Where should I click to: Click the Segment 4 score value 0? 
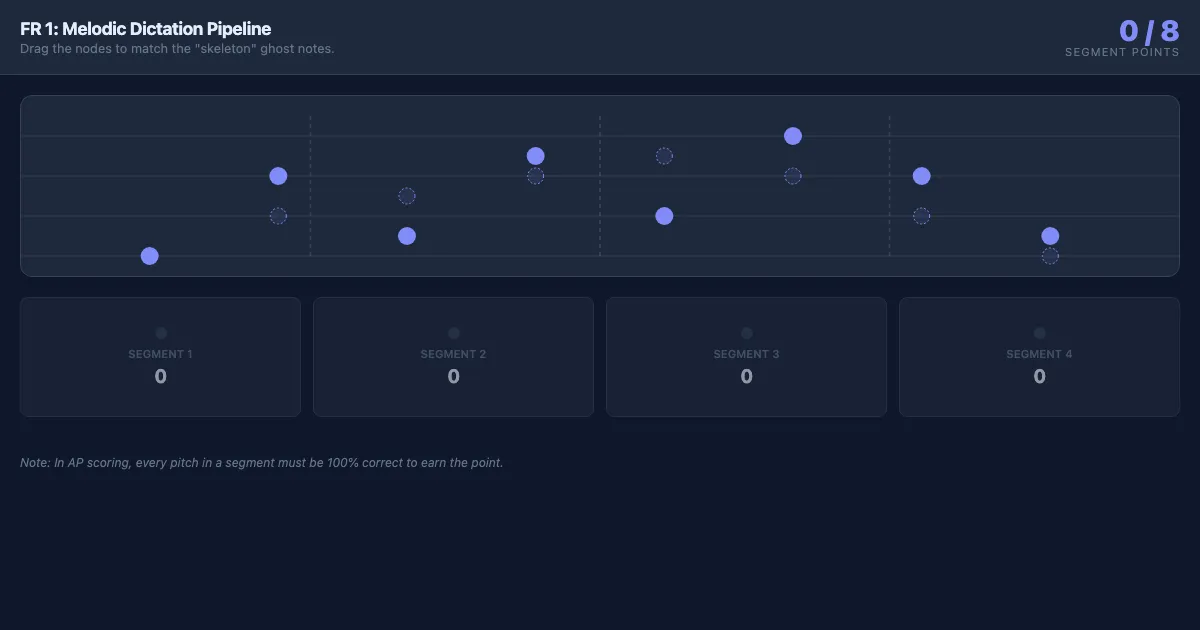[1040, 377]
